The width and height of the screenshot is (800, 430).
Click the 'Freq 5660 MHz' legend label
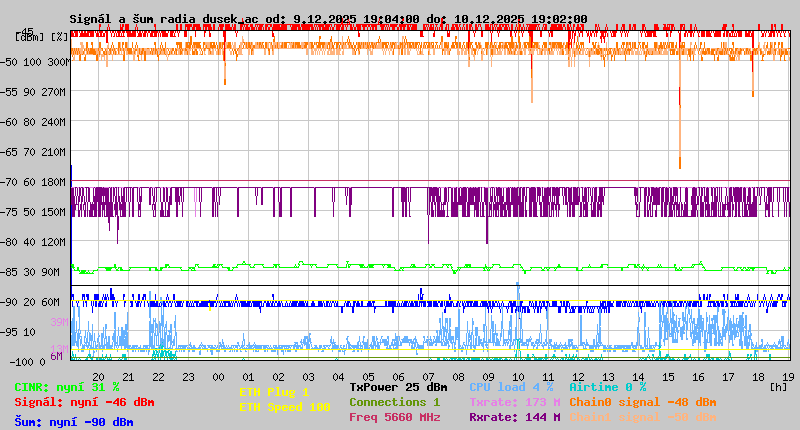[x=394, y=417]
